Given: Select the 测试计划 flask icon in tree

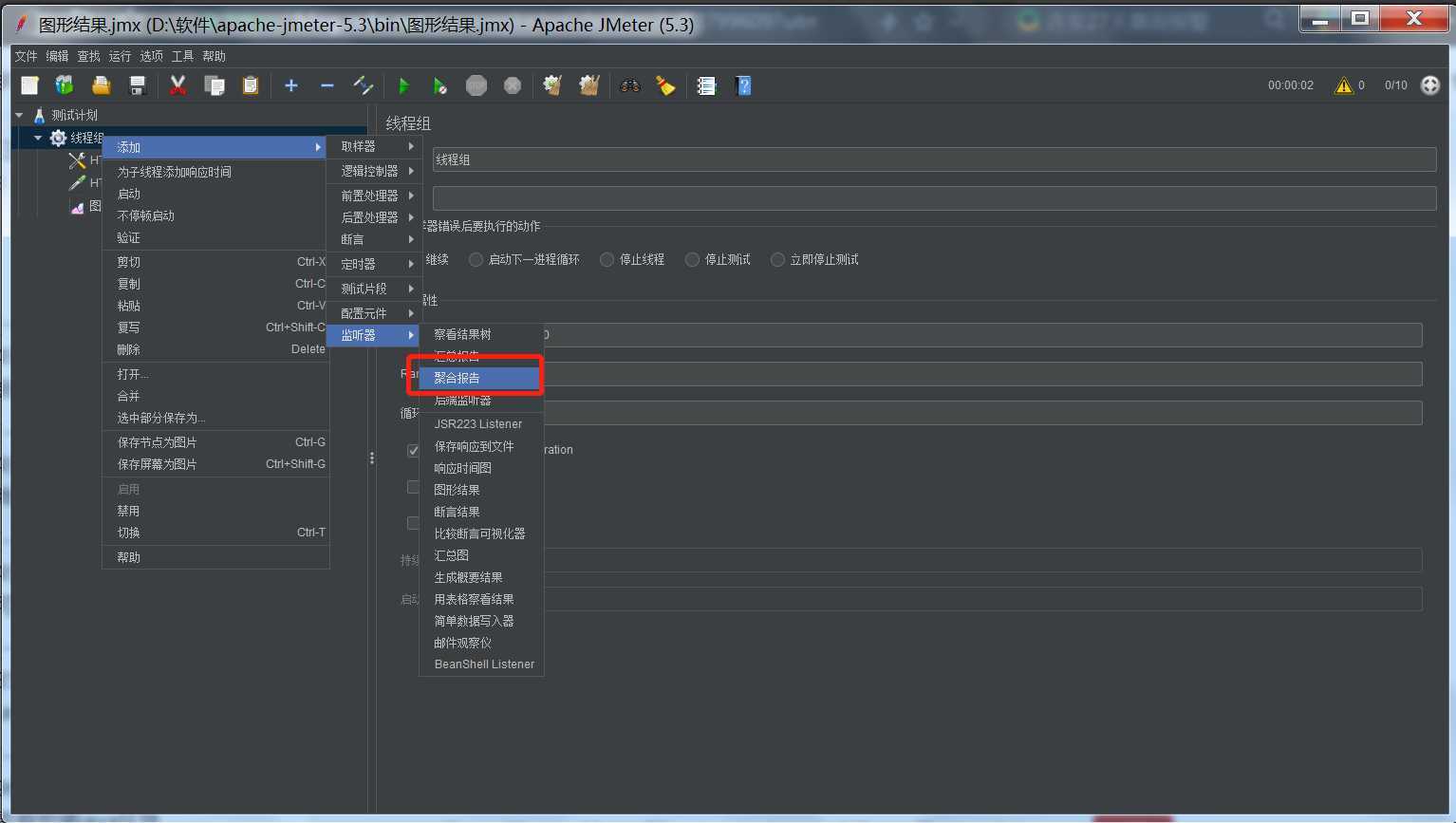Looking at the screenshot, I should point(39,115).
